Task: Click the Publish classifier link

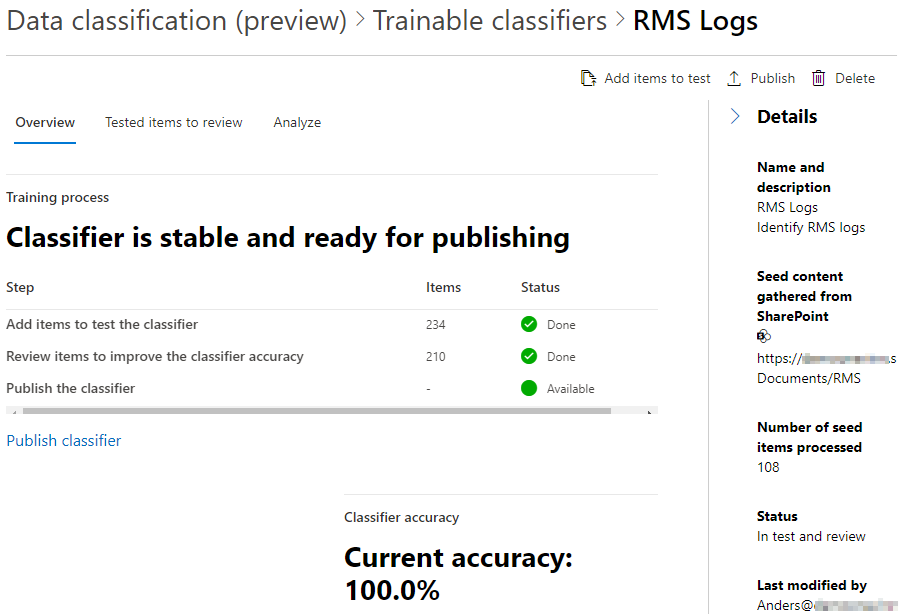Action: (63, 440)
